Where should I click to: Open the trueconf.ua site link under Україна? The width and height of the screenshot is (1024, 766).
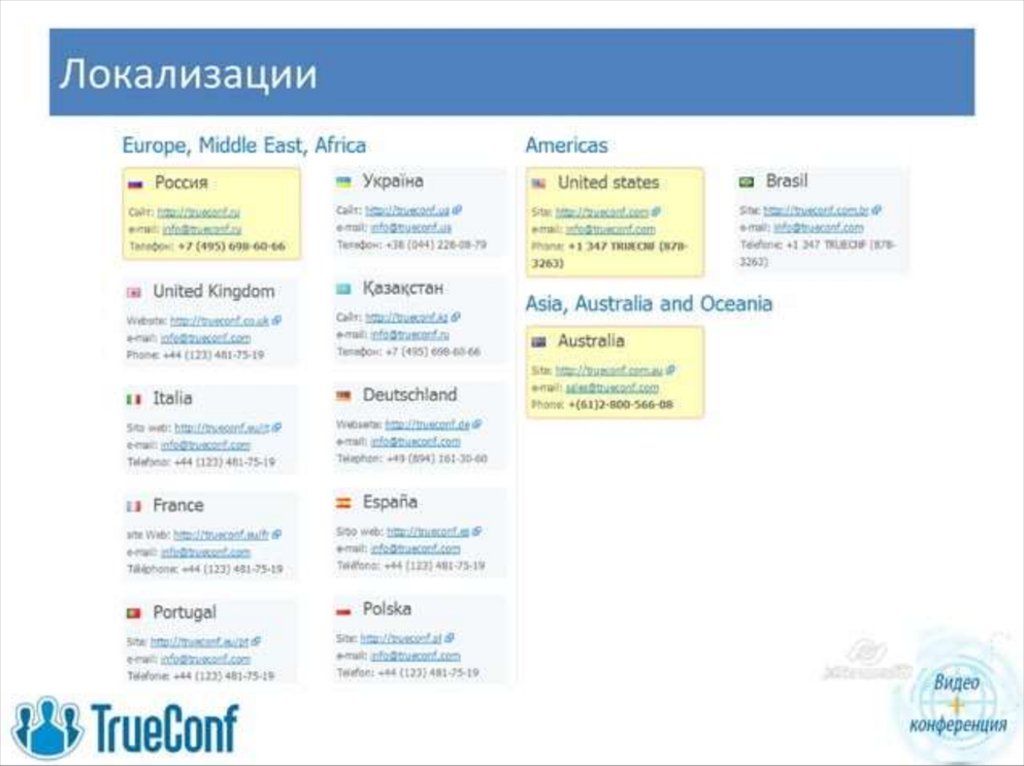click(408, 210)
